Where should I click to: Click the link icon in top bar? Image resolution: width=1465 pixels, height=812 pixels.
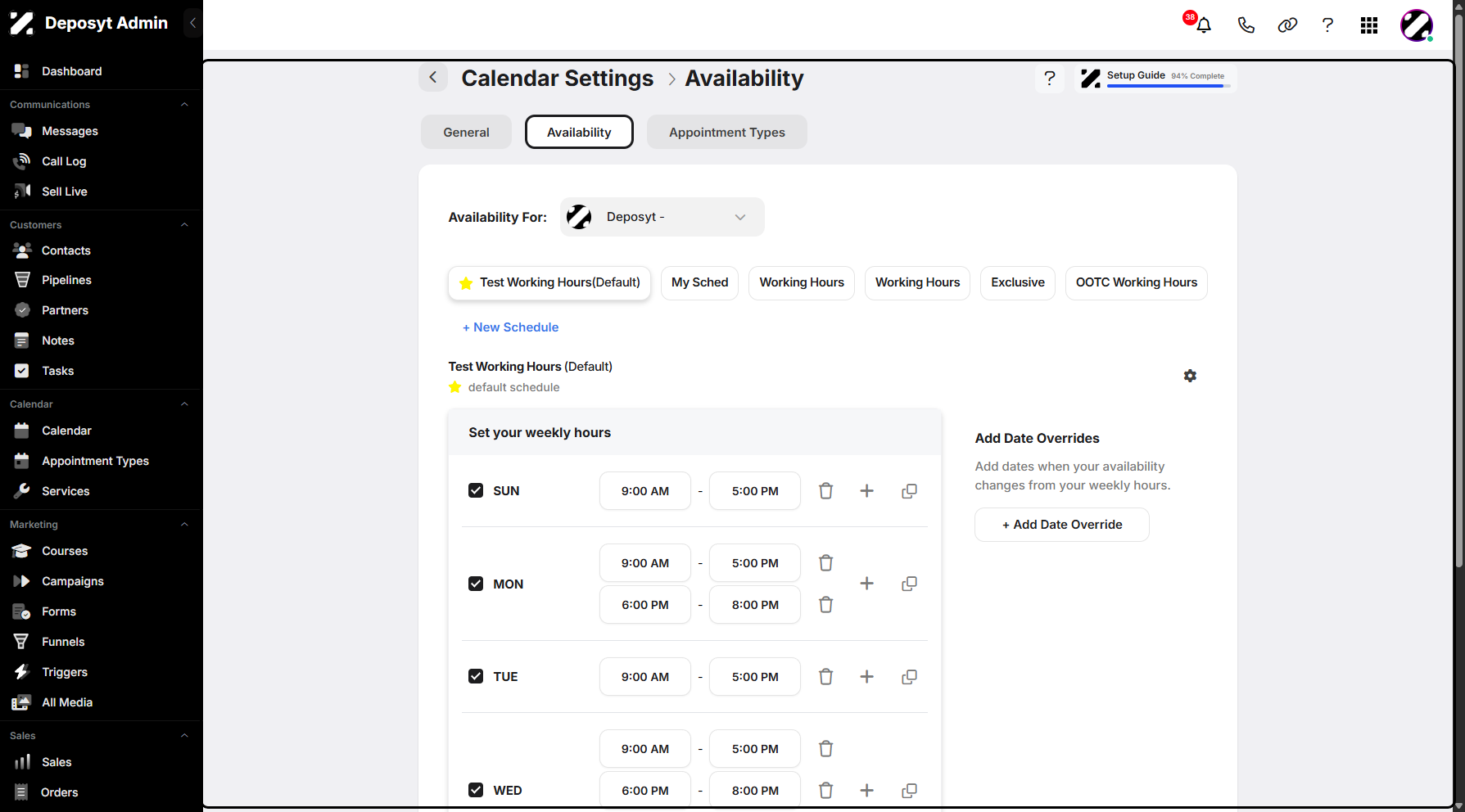1287,25
